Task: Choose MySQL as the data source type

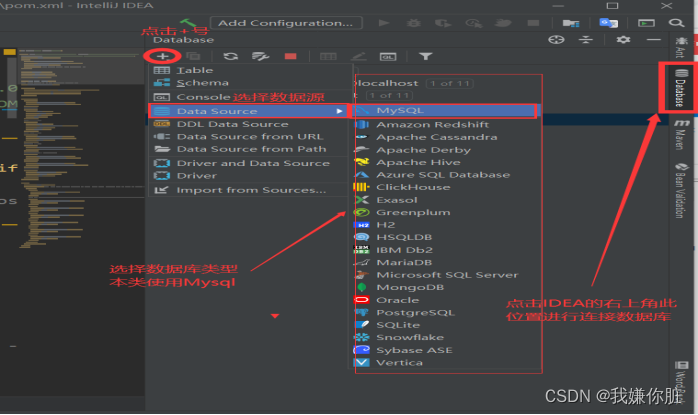Action: coord(446,110)
